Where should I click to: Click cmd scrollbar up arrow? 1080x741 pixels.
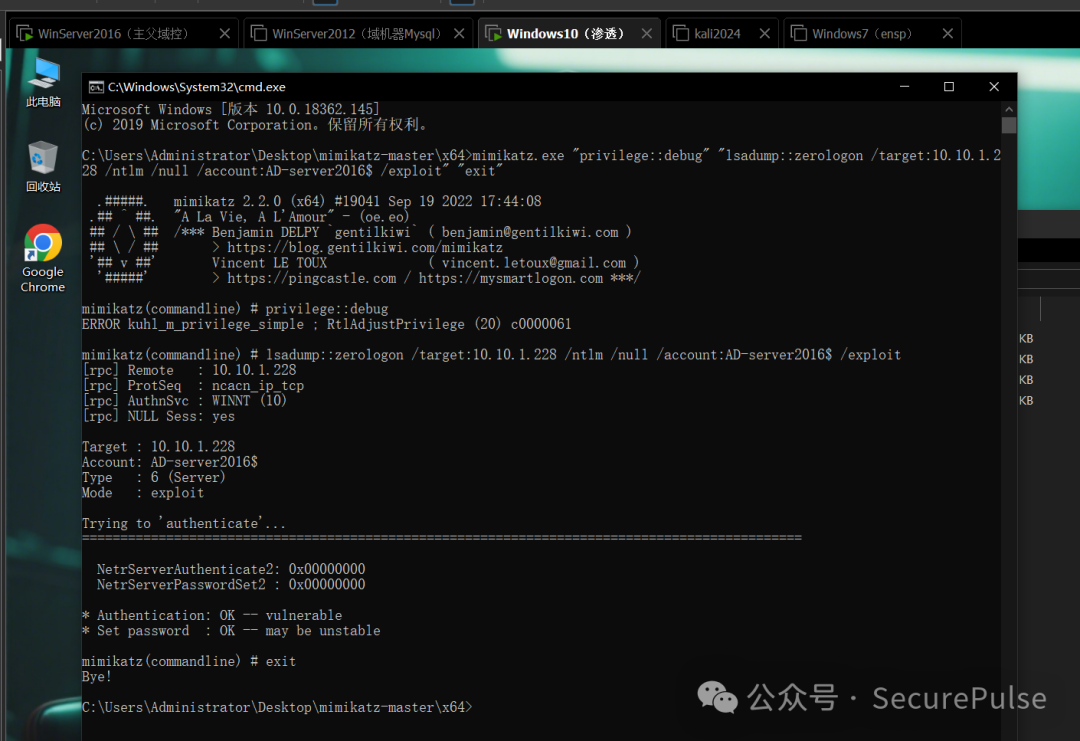[x=1009, y=109]
